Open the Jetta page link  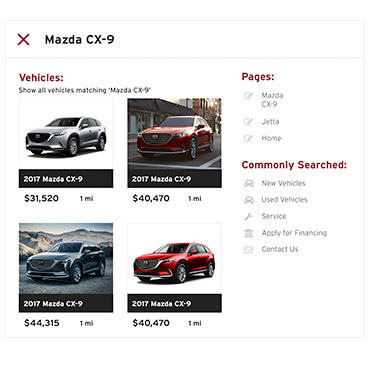(x=270, y=122)
